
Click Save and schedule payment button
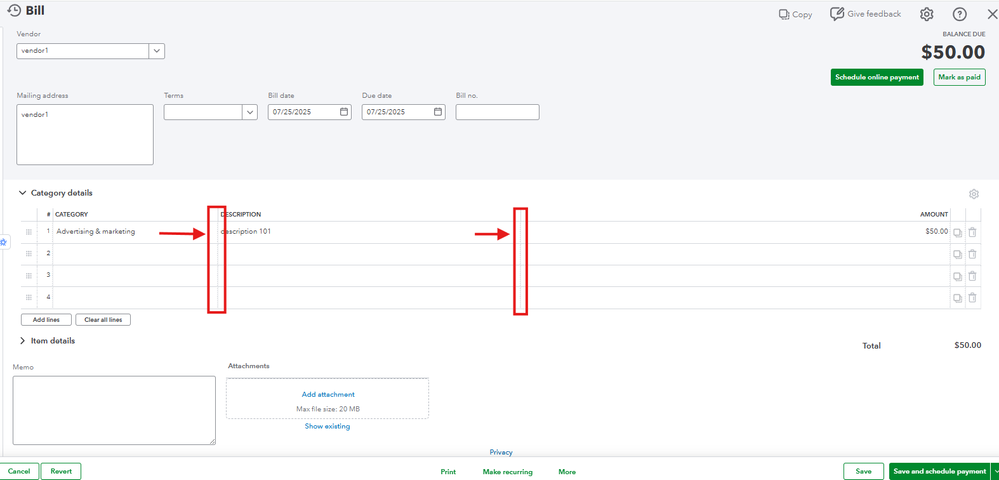940,472
